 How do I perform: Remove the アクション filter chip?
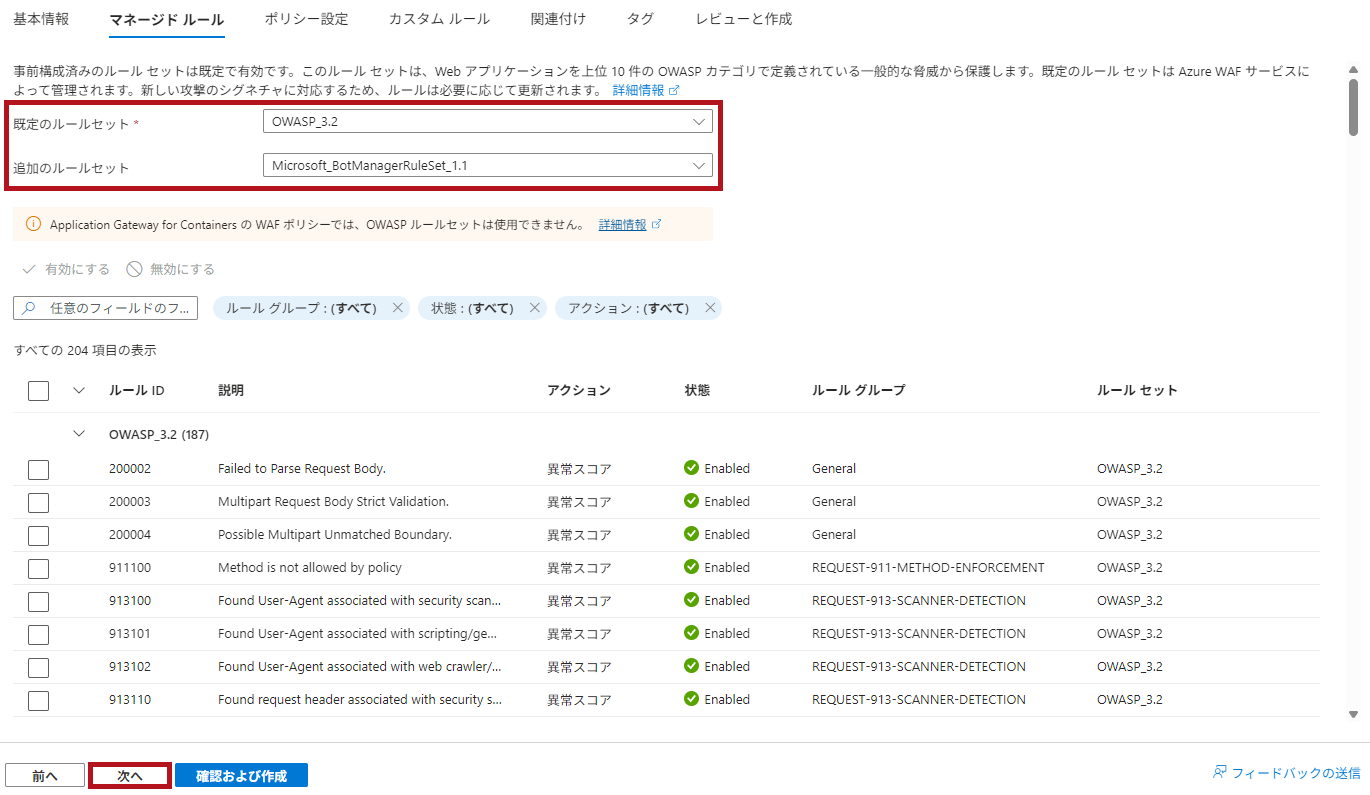[x=710, y=308]
